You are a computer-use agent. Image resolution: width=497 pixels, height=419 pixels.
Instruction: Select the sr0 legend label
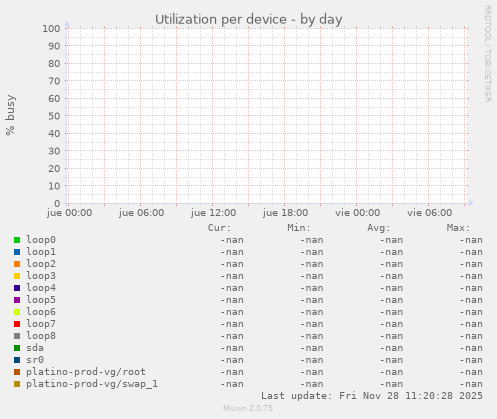point(35,360)
